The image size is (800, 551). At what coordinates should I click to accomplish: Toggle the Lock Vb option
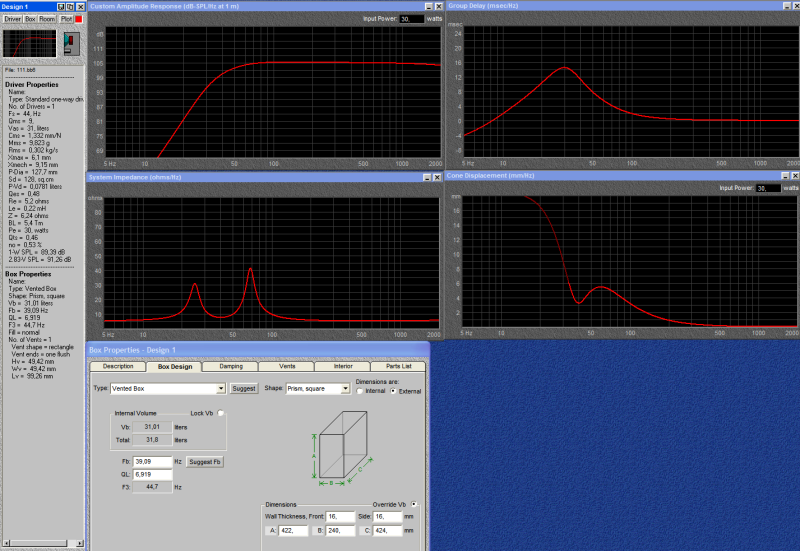pos(220,413)
